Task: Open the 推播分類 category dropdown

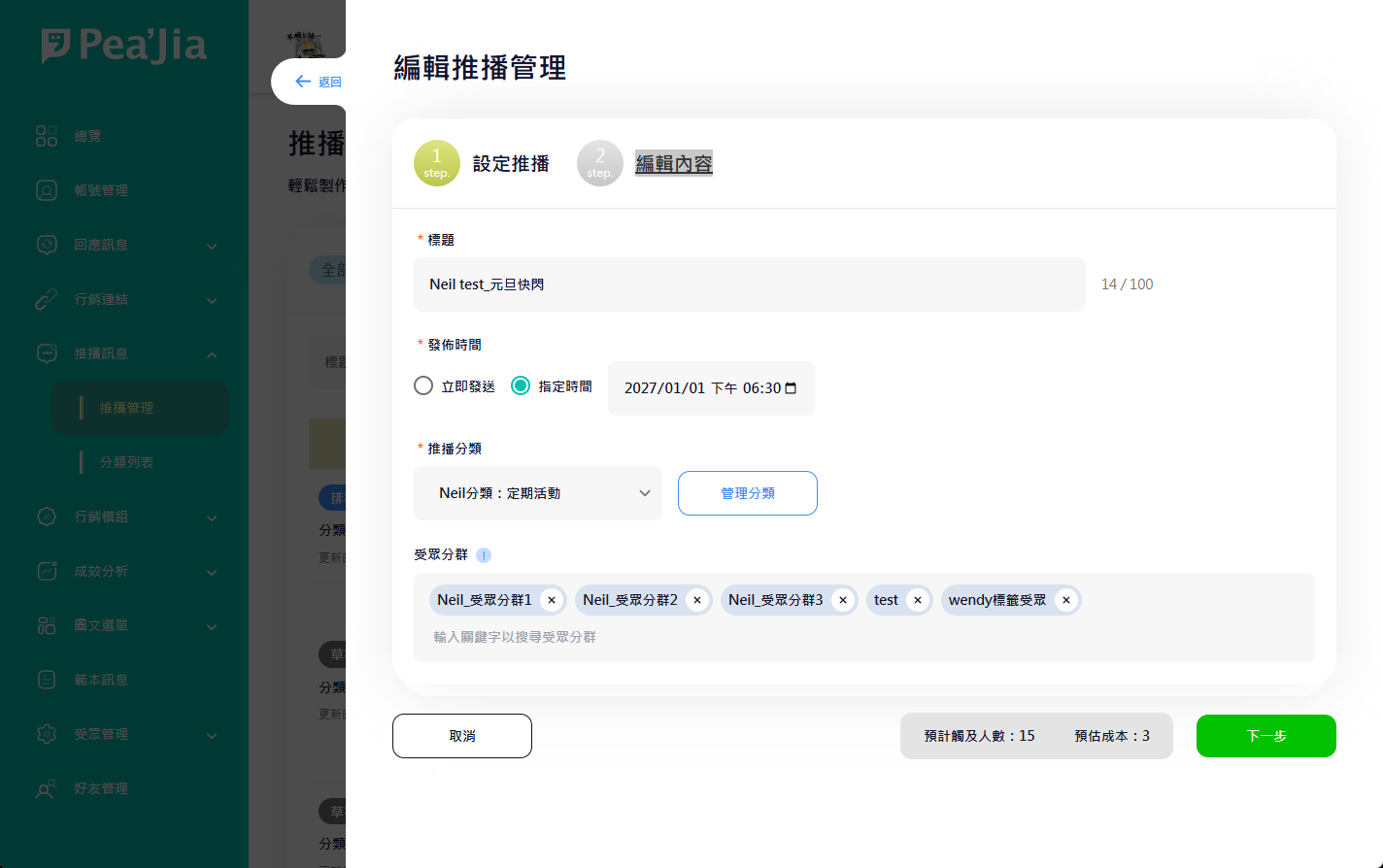Action: [x=537, y=493]
